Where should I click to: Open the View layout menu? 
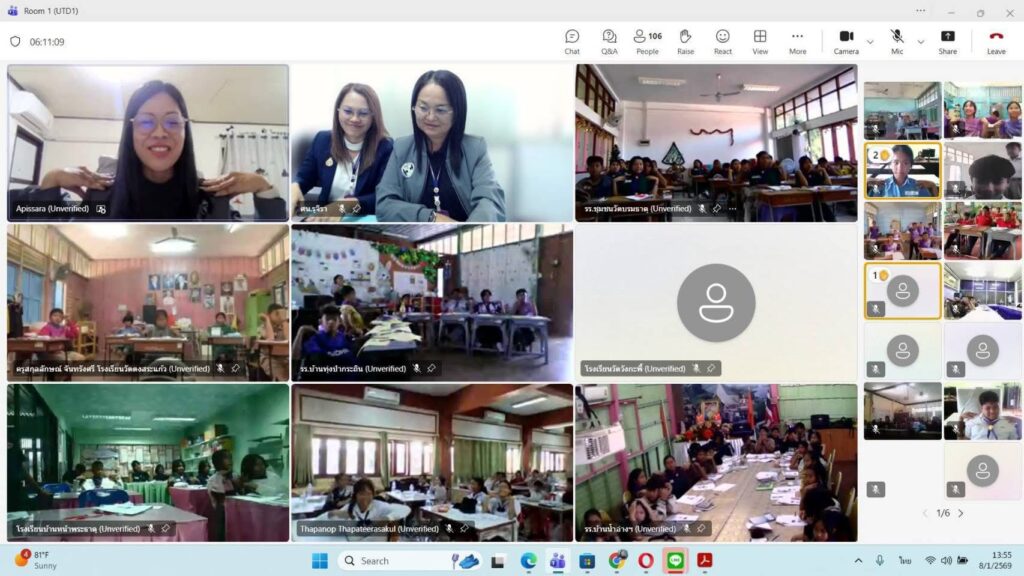pos(760,41)
